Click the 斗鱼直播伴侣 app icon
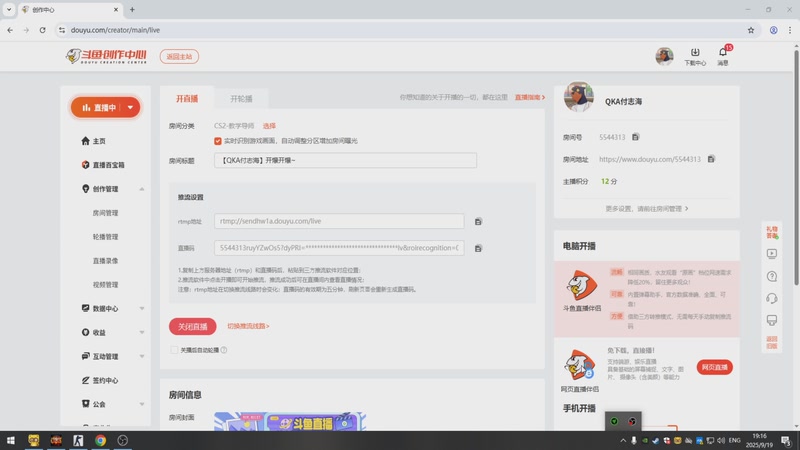This screenshot has height=450, width=800. 582,285
